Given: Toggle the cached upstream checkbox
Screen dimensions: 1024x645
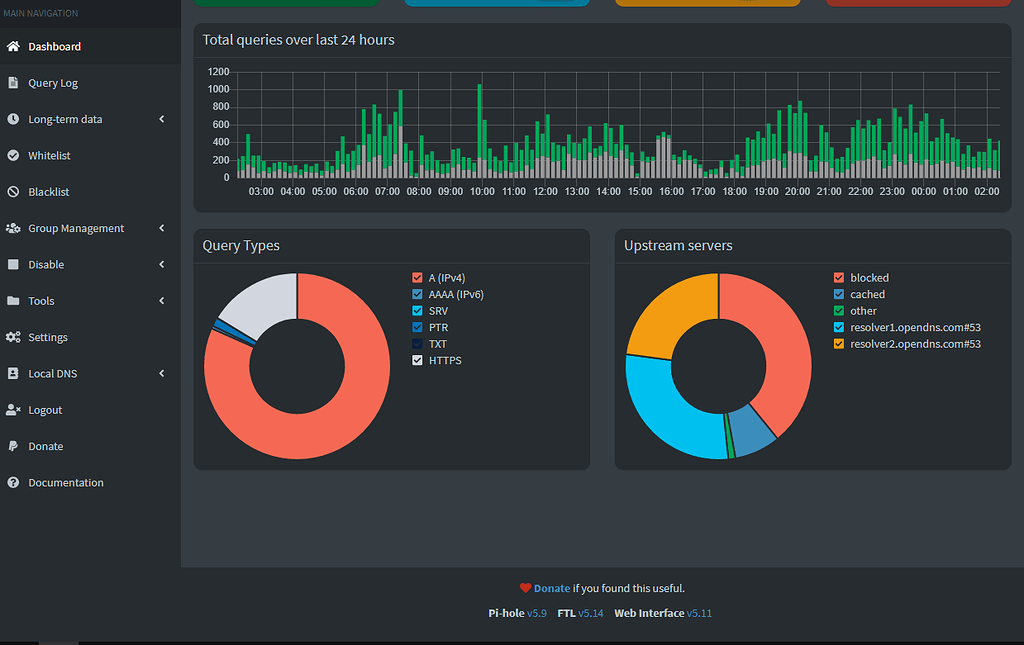Looking at the screenshot, I should pyautogui.click(x=839, y=294).
